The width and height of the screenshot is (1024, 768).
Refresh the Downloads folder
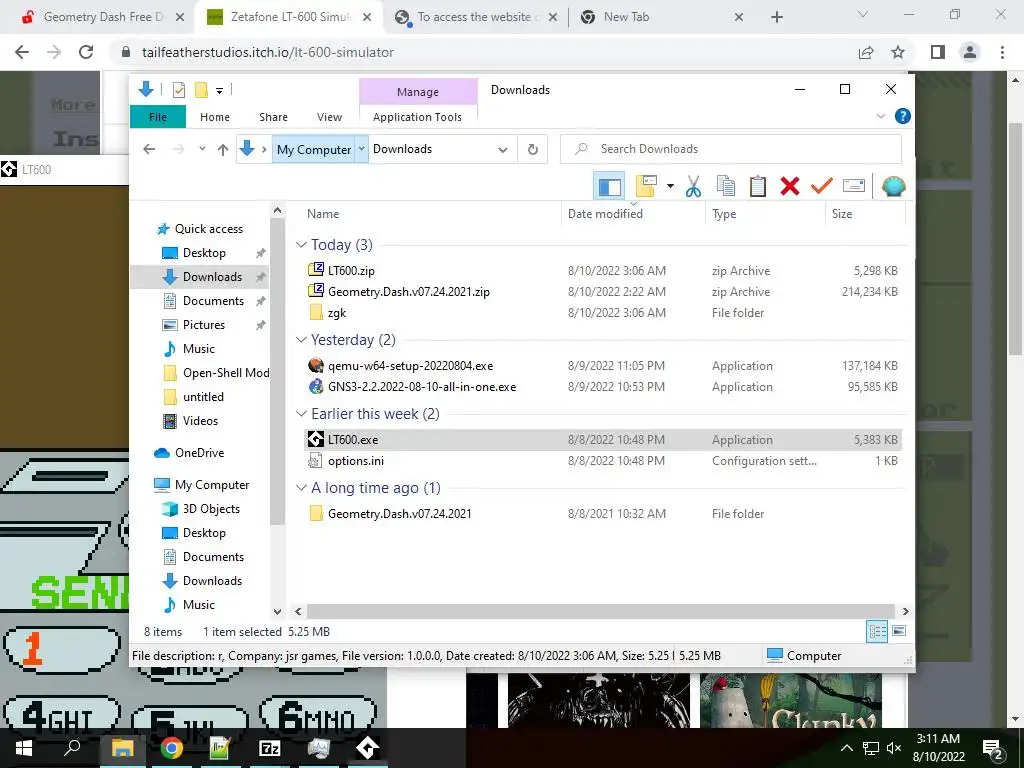point(533,150)
